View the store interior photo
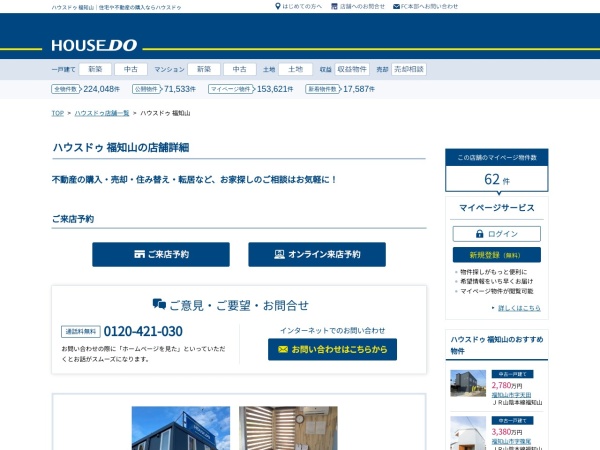The height and width of the screenshot is (450, 600). point(288,428)
